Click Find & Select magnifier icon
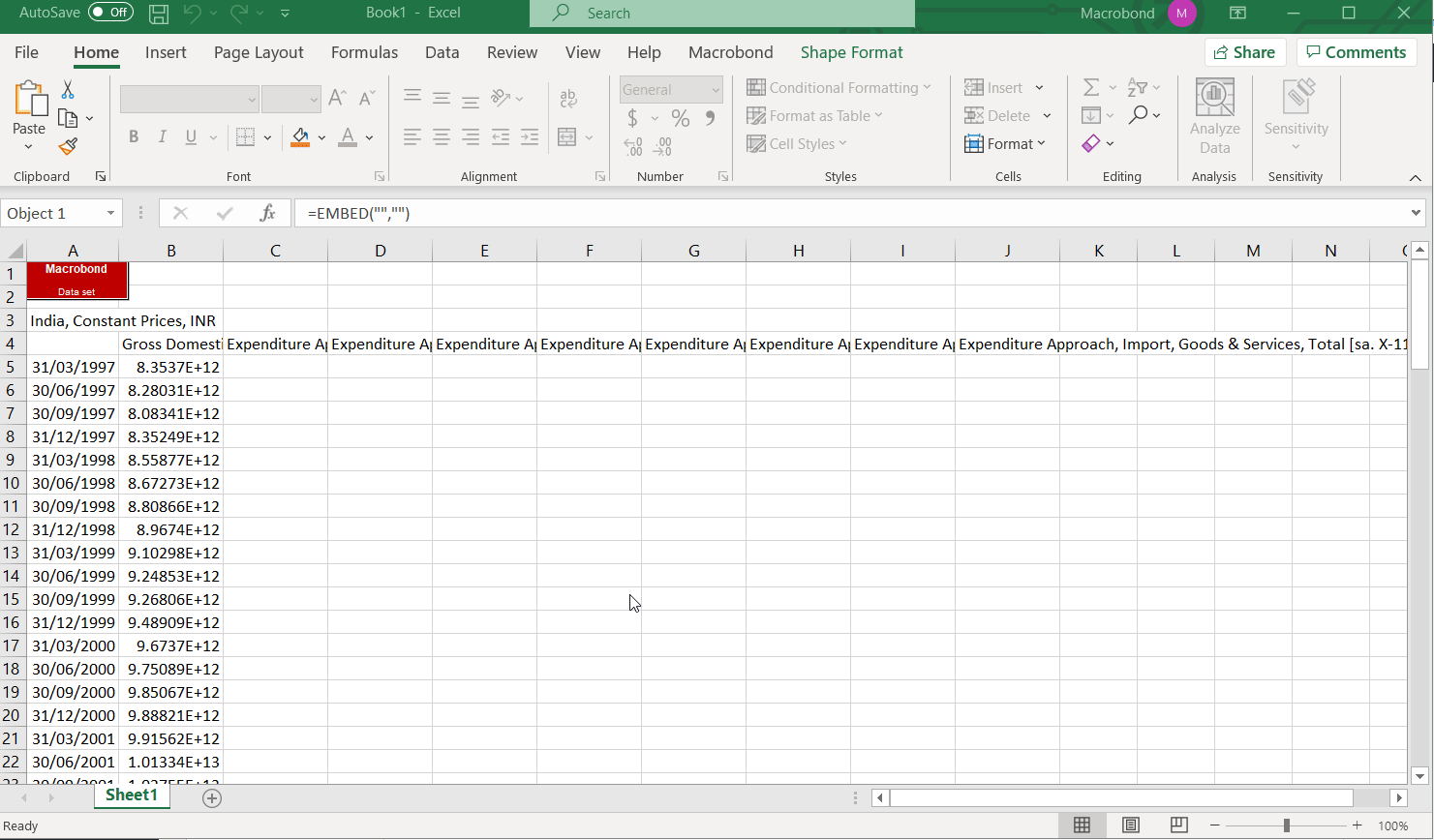The height and width of the screenshot is (840, 1434). pos(1139,115)
